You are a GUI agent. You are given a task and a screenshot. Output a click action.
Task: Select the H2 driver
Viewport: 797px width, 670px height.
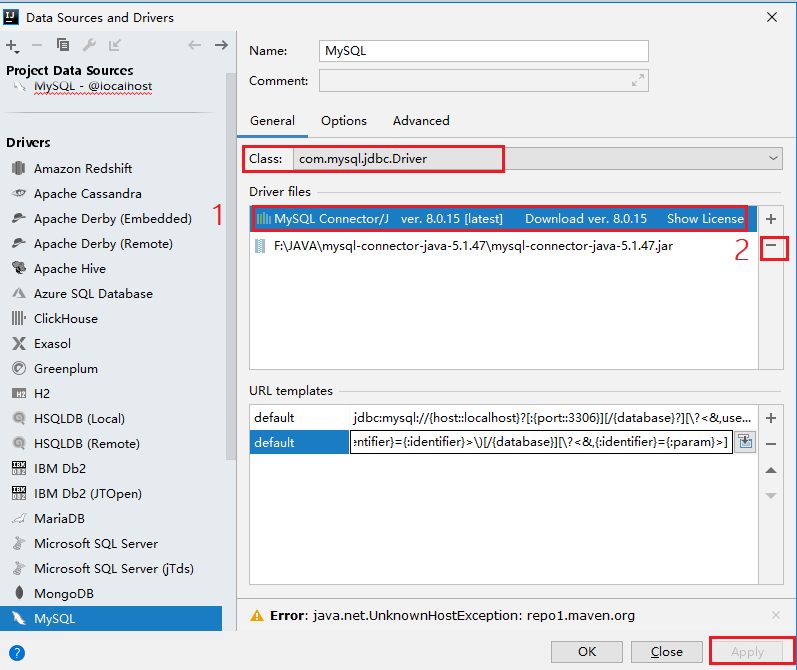click(x=42, y=393)
